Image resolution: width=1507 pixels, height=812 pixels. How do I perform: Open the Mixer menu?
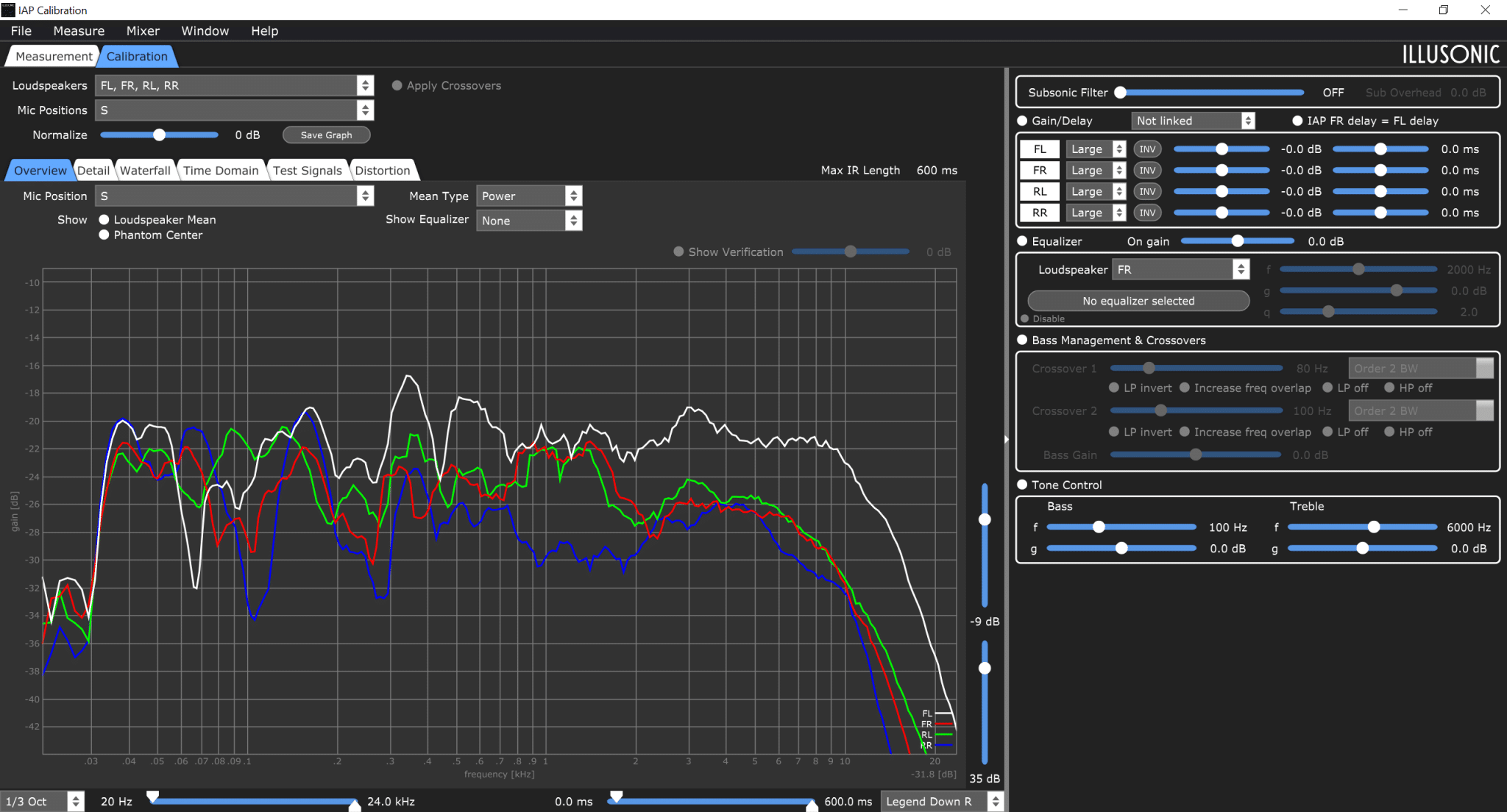point(143,31)
